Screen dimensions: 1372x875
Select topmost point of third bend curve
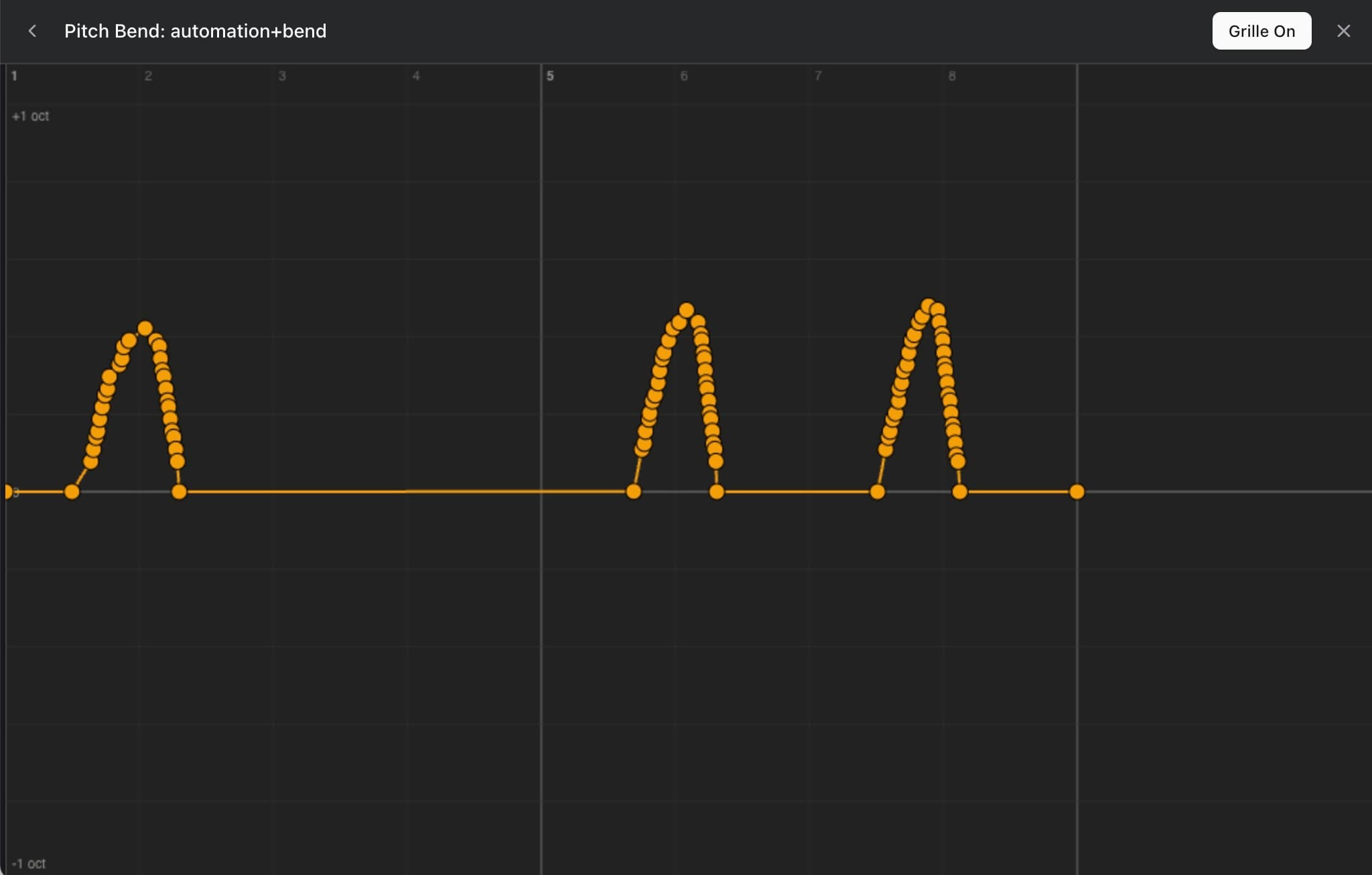click(x=928, y=306)
